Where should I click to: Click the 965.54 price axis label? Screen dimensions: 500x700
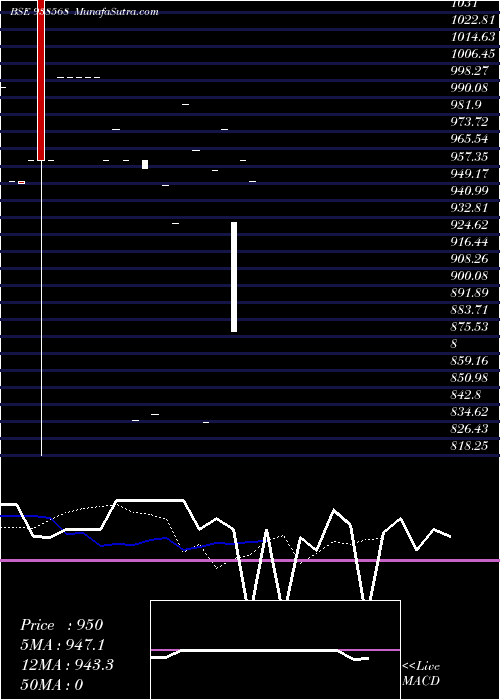(x=470, y=139)
